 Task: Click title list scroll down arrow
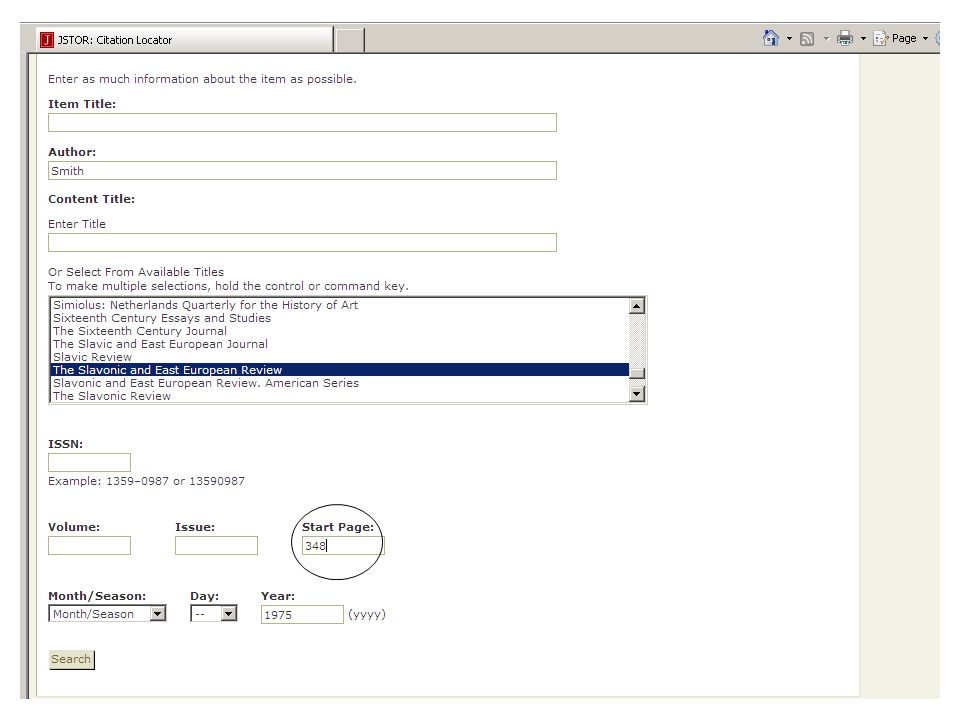click(x=637, y=394)
